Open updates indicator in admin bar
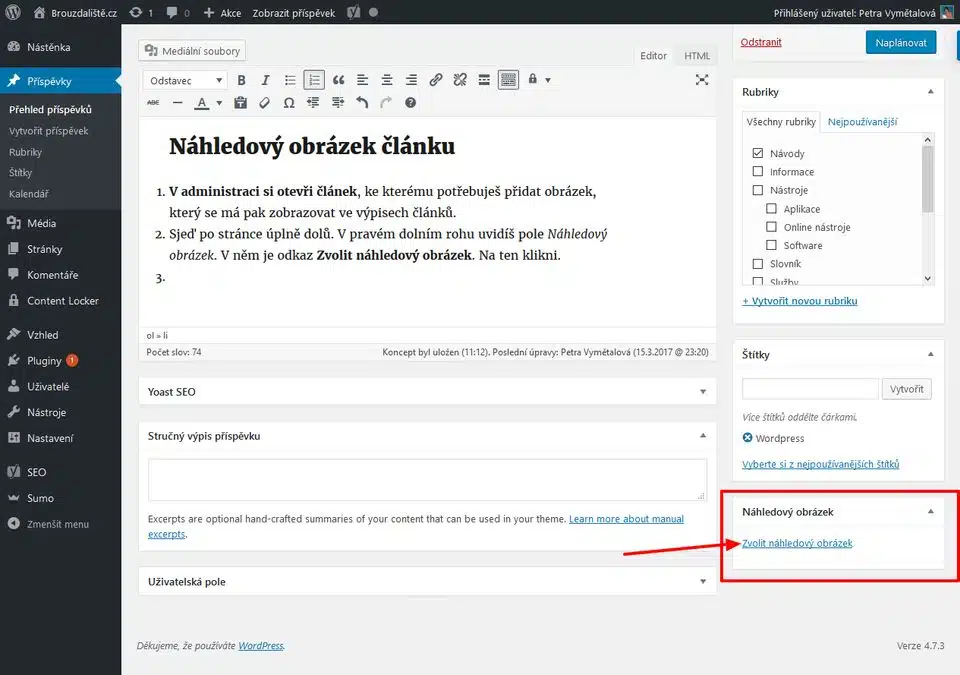 pyautogui.click(x=141, y=13)
